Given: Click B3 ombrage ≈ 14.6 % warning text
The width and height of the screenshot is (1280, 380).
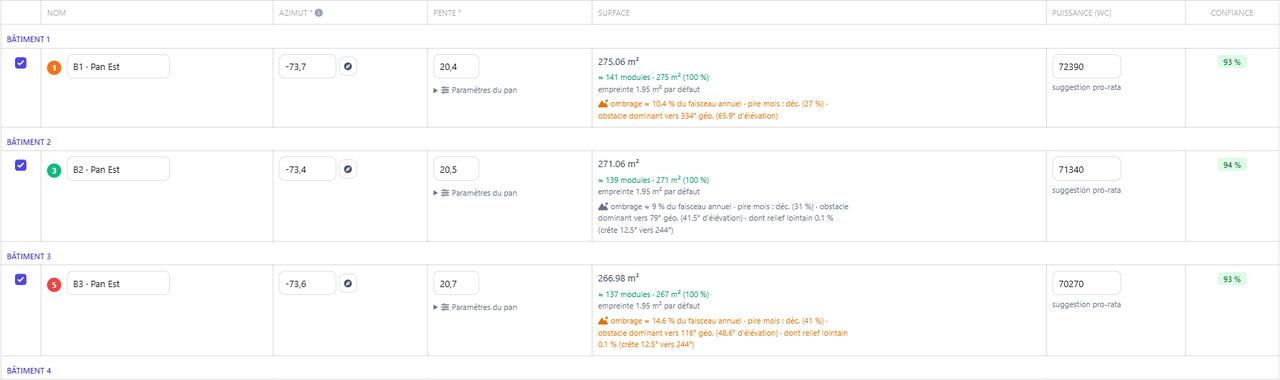Looking at the screenshot, I should (x=722, y=332).
